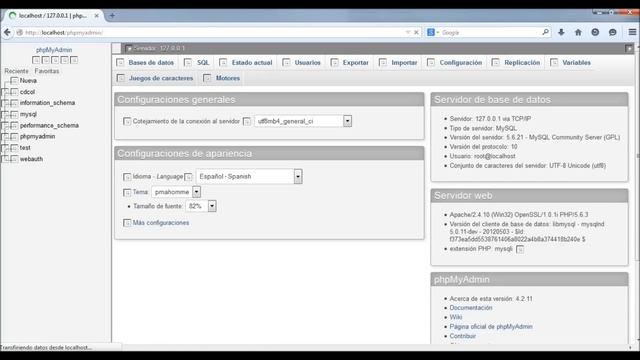Viewport: 640px width, 360px height.
Task: Open the Variables tab
Action: point(571,62)
